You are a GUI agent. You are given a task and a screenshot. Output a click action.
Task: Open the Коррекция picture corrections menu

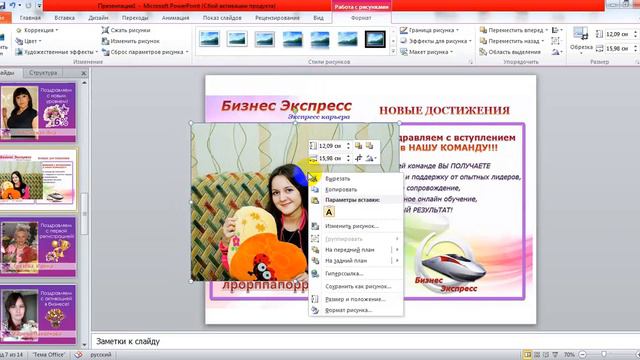click(x=38, y=30)
